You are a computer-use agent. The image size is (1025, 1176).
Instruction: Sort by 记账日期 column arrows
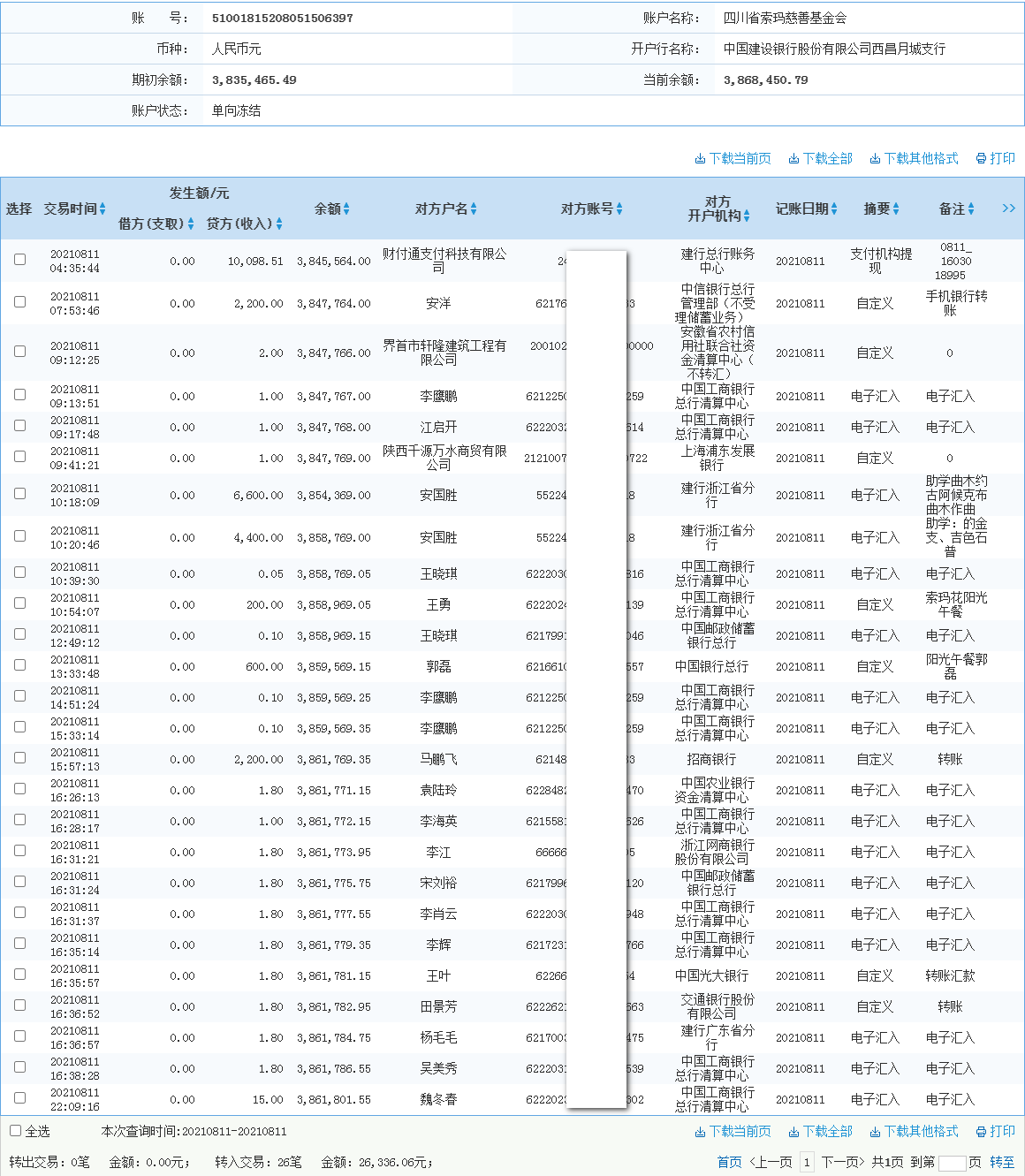(x=833, y=209)
